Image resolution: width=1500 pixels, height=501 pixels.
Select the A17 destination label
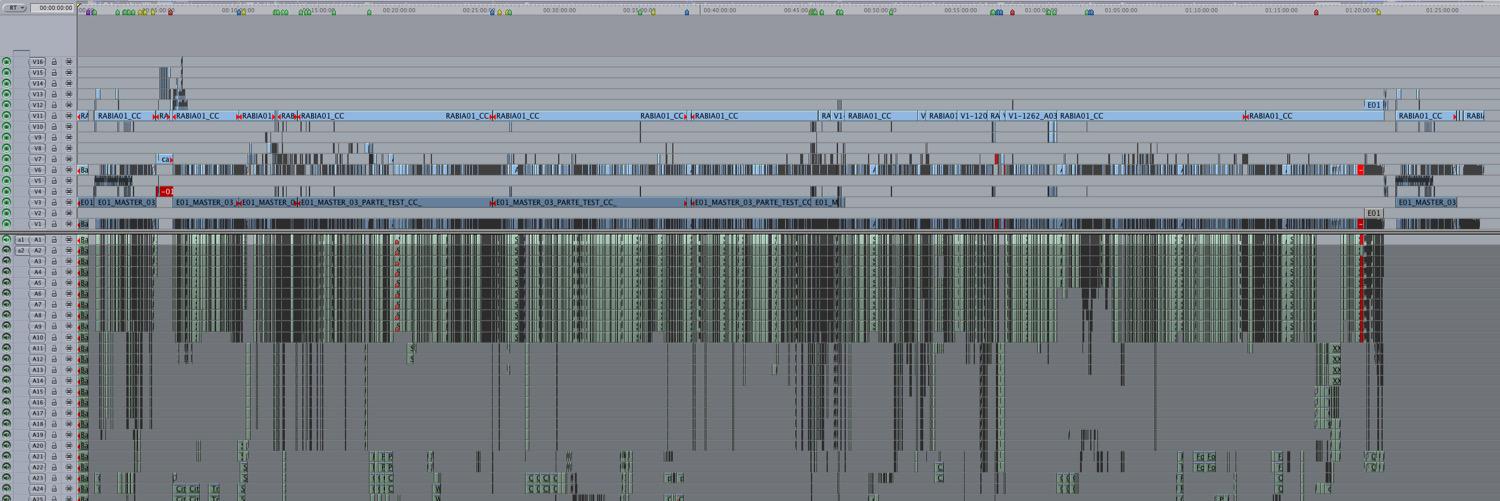38,413
